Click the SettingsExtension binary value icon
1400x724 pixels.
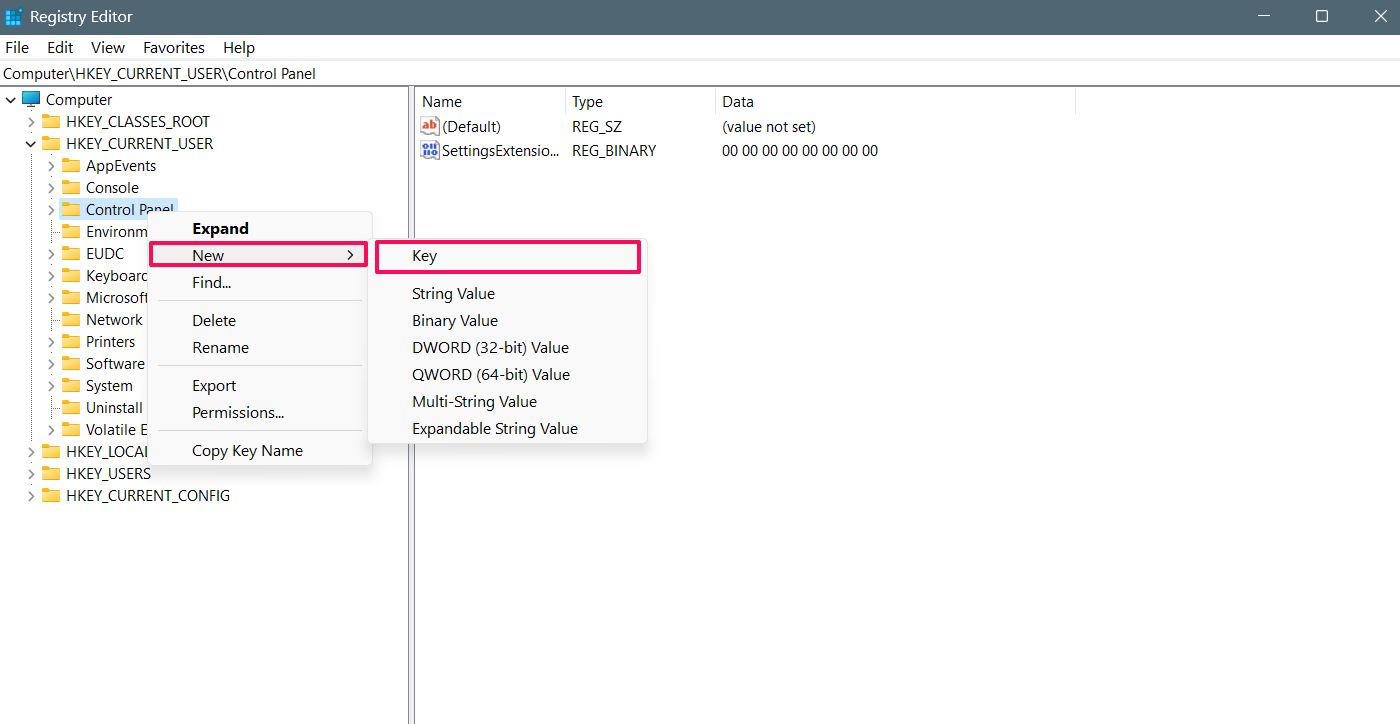pyautogui.click(x=430, y=151)
